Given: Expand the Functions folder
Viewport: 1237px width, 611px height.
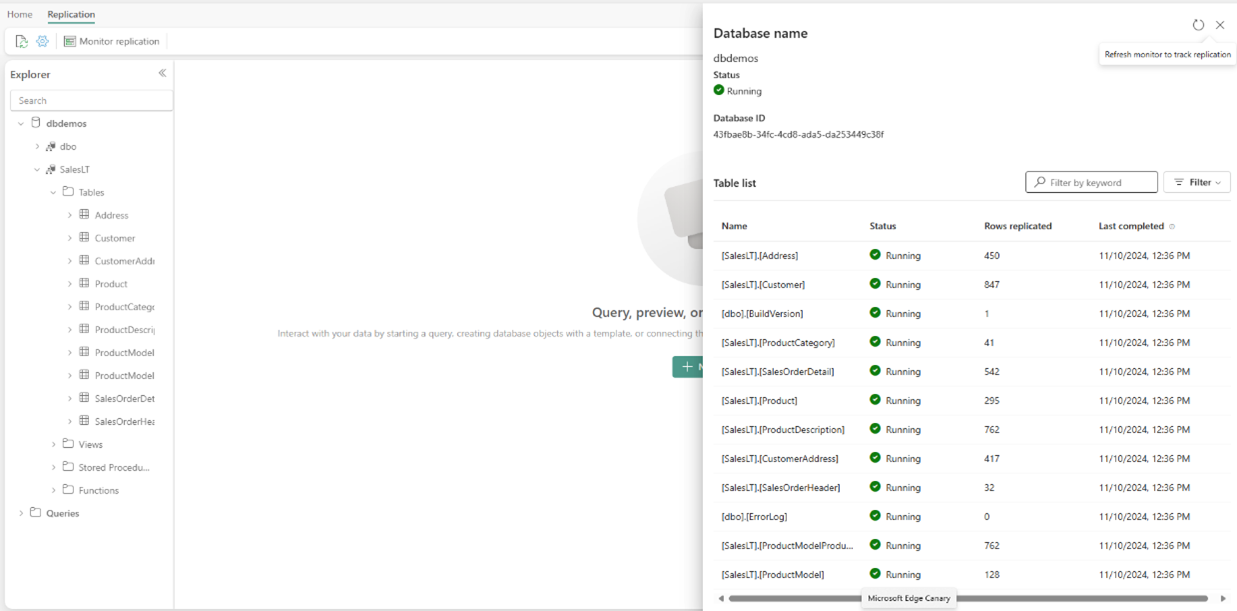Looking at the screenshot, I should coord(53,490).
